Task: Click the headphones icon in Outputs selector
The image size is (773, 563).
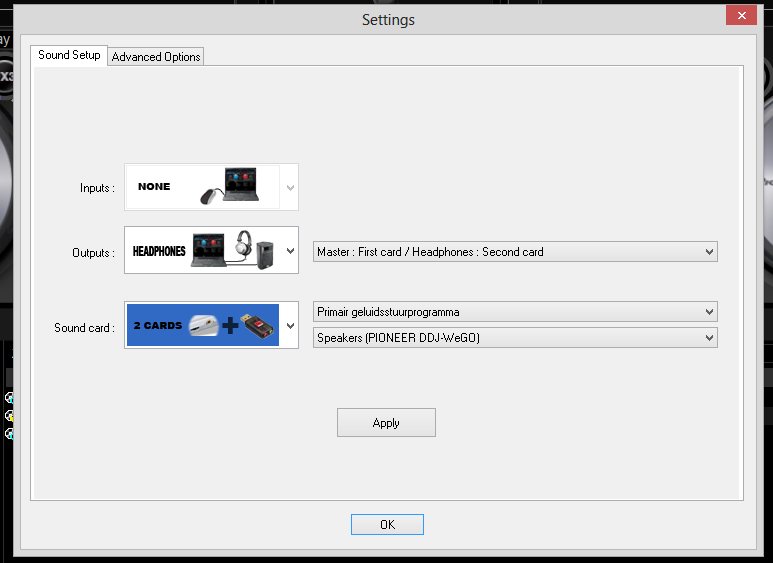Action: click(242, 246)
